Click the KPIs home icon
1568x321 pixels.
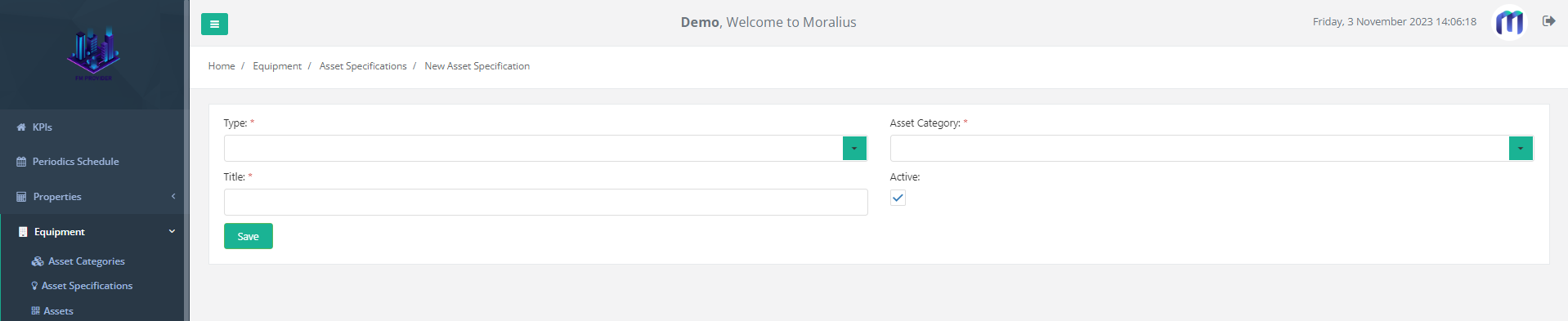pyautogui.click(x=21, y=127)
